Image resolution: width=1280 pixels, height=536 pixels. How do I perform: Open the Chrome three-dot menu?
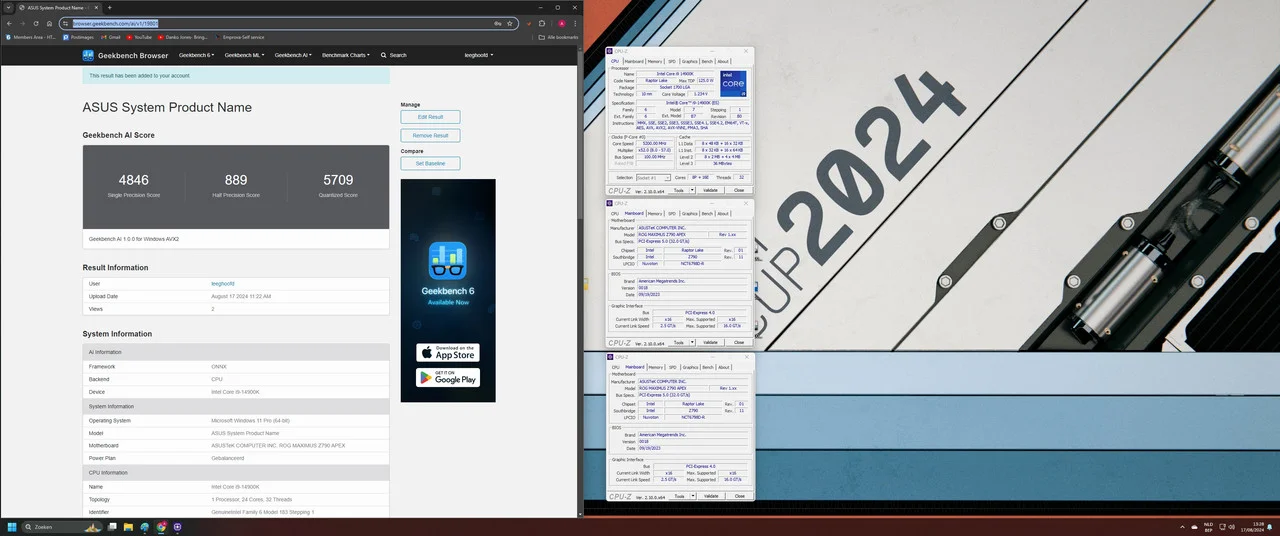pos(574,23)
